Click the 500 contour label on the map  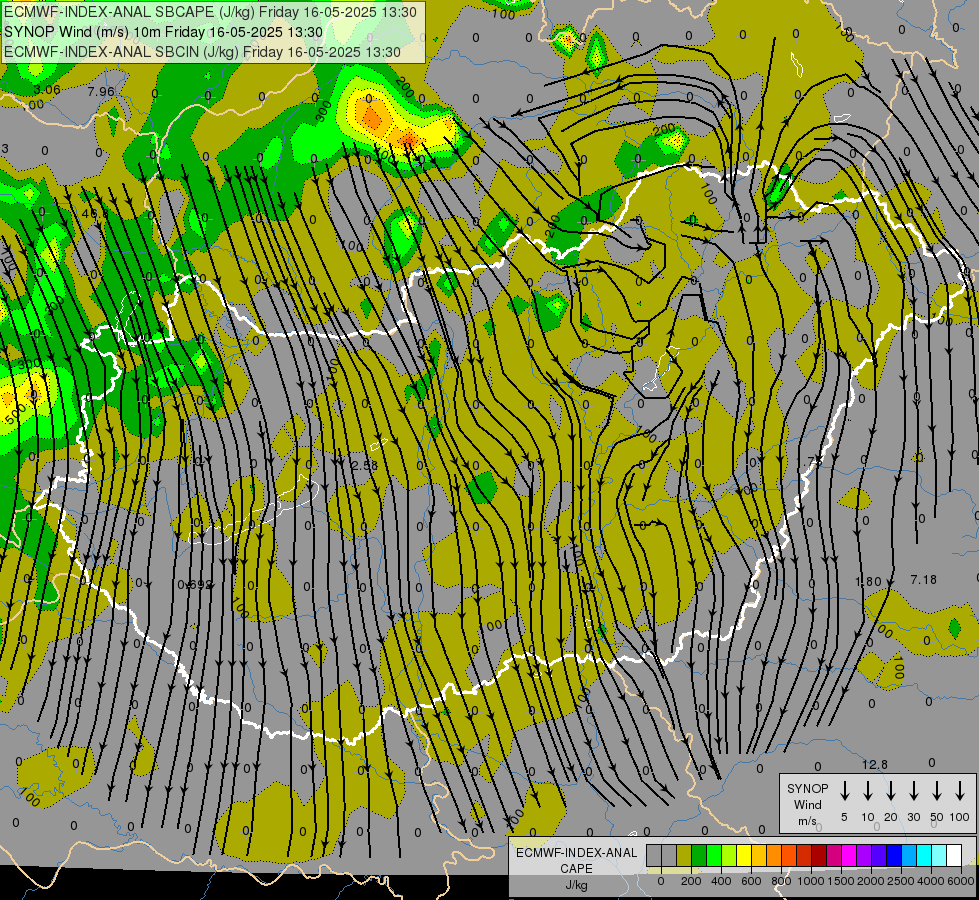coord(14,413)
